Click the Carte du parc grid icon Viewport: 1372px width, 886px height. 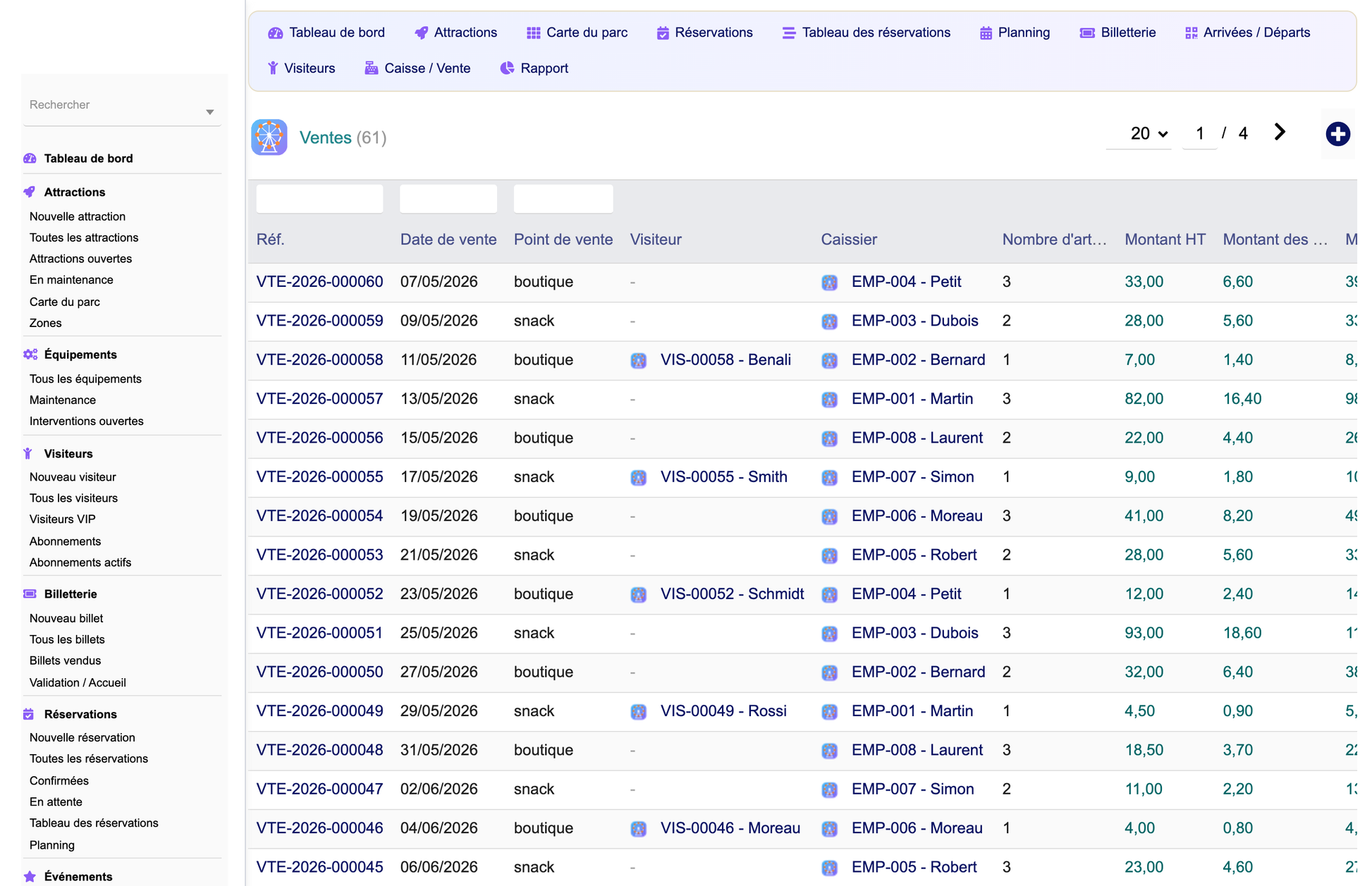pos(534,33)
